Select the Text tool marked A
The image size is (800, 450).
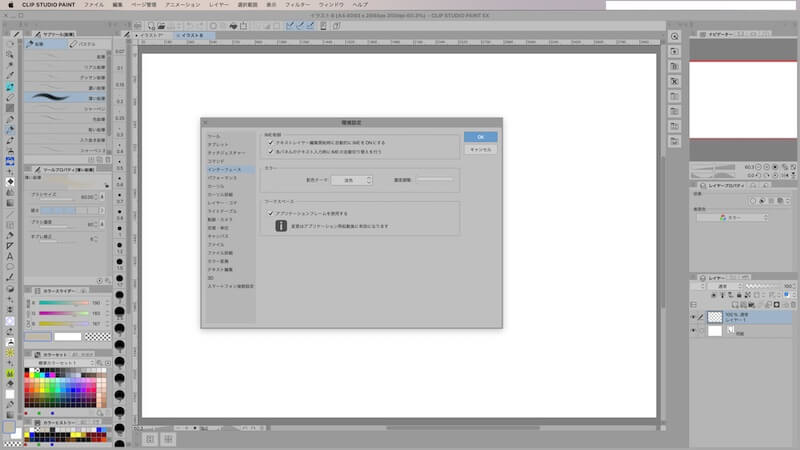coord(9,256)
